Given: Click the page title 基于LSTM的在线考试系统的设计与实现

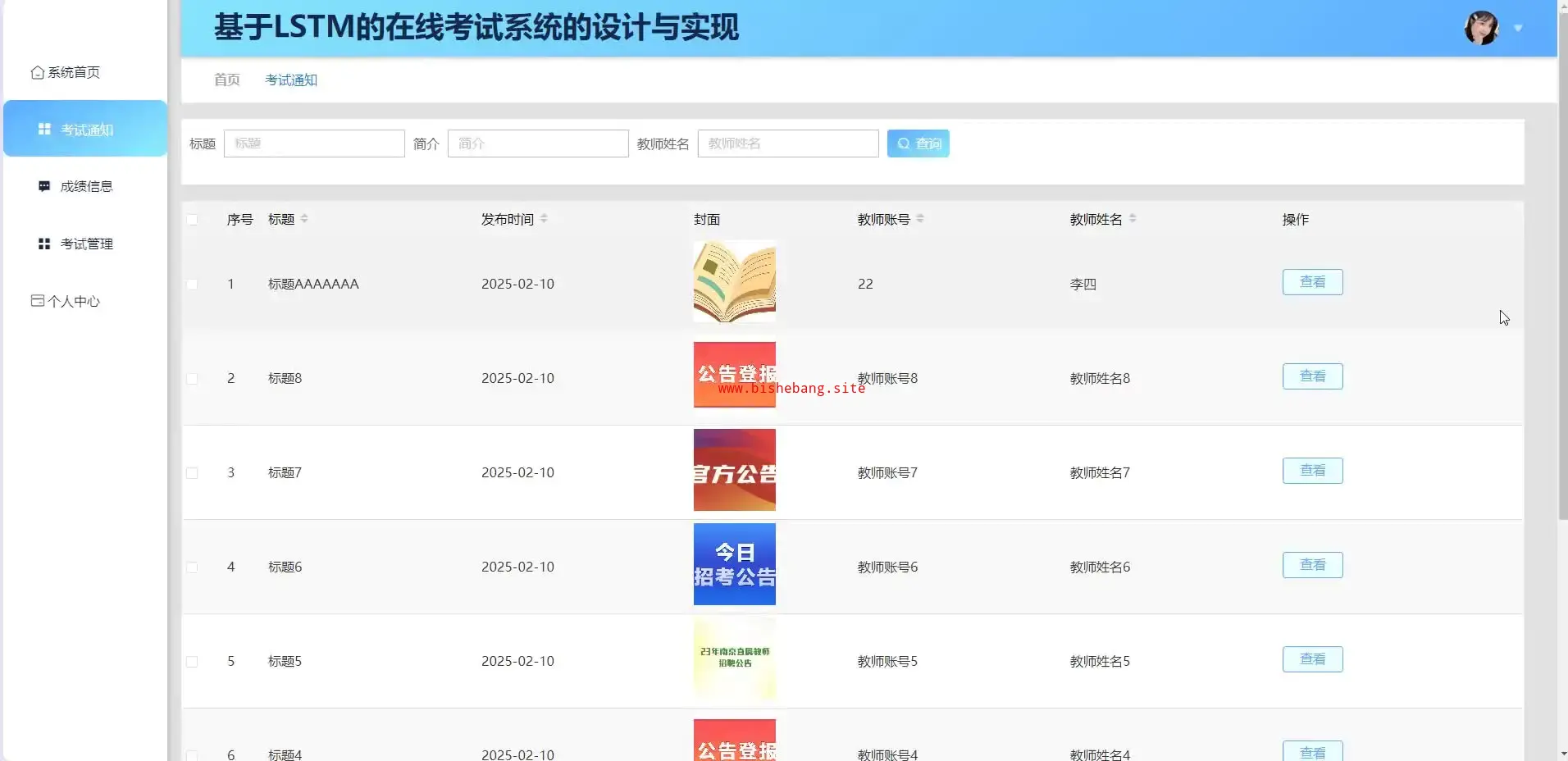Looking at the screenshot, I should coord(476,27).
